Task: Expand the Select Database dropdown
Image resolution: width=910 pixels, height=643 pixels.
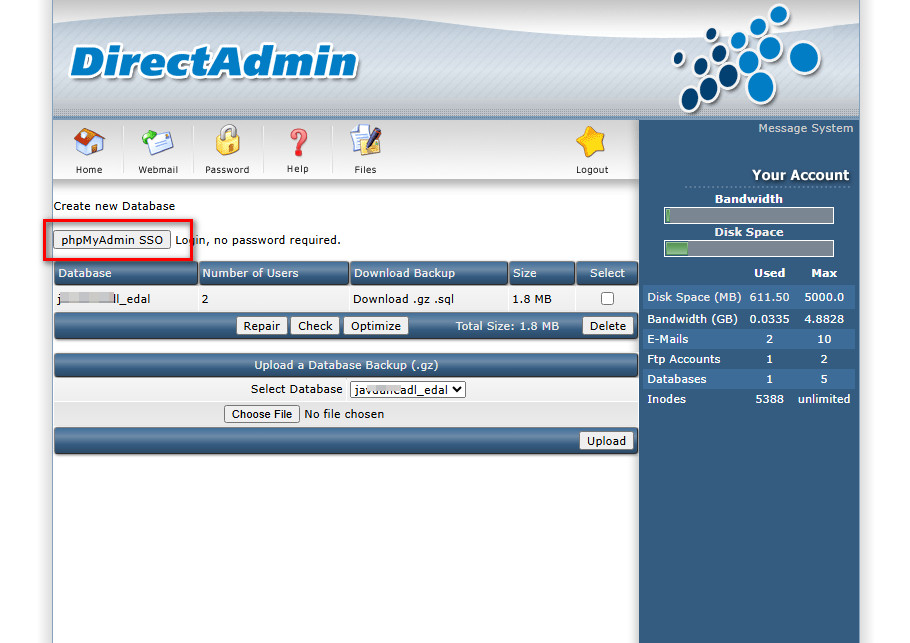Action: click(x=407, y=390)
